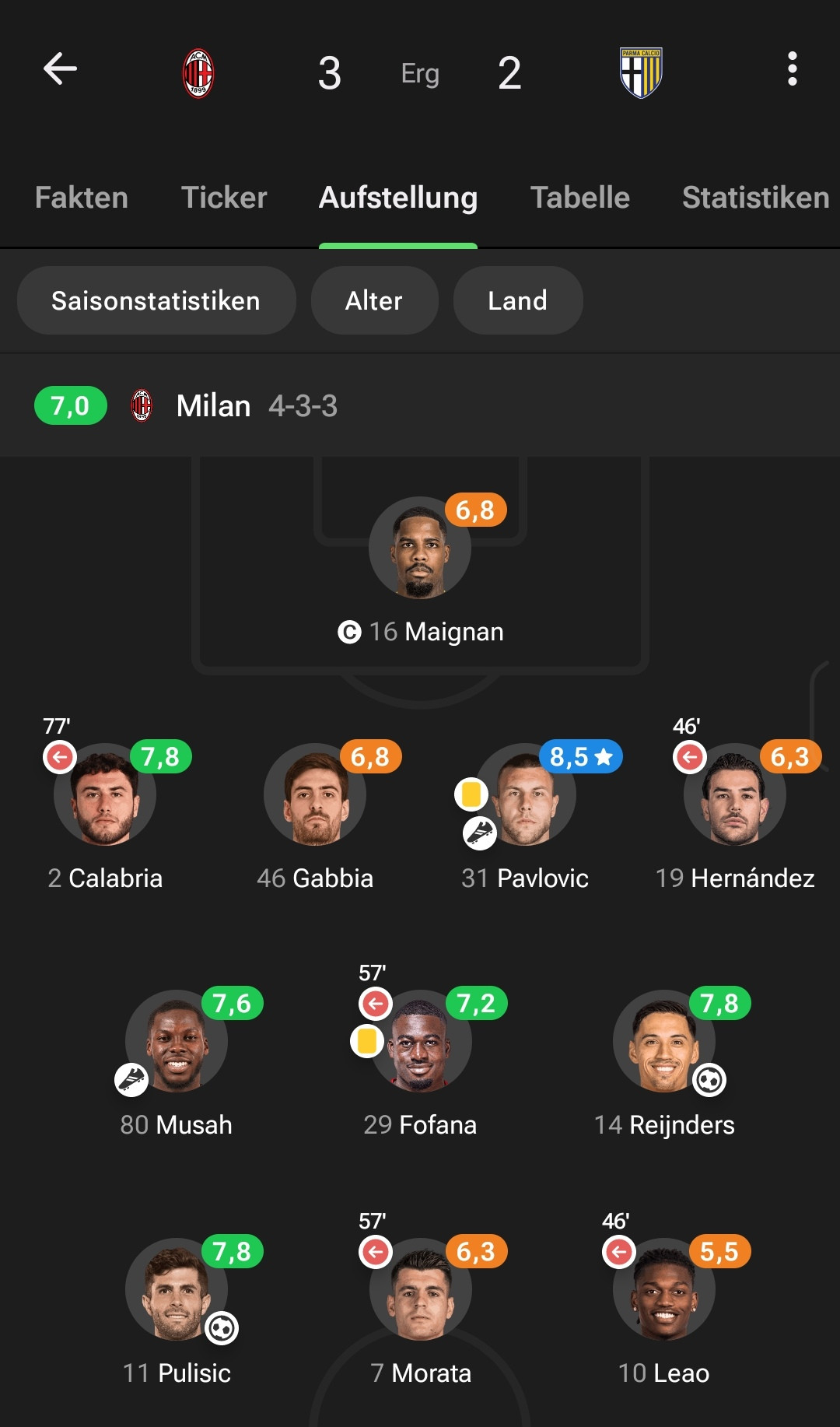Image resolution: width=840 pixels, height=1427 pixels.
Task: Toggle the Saisonstatistiken filter chip
Action: [156, 300]
